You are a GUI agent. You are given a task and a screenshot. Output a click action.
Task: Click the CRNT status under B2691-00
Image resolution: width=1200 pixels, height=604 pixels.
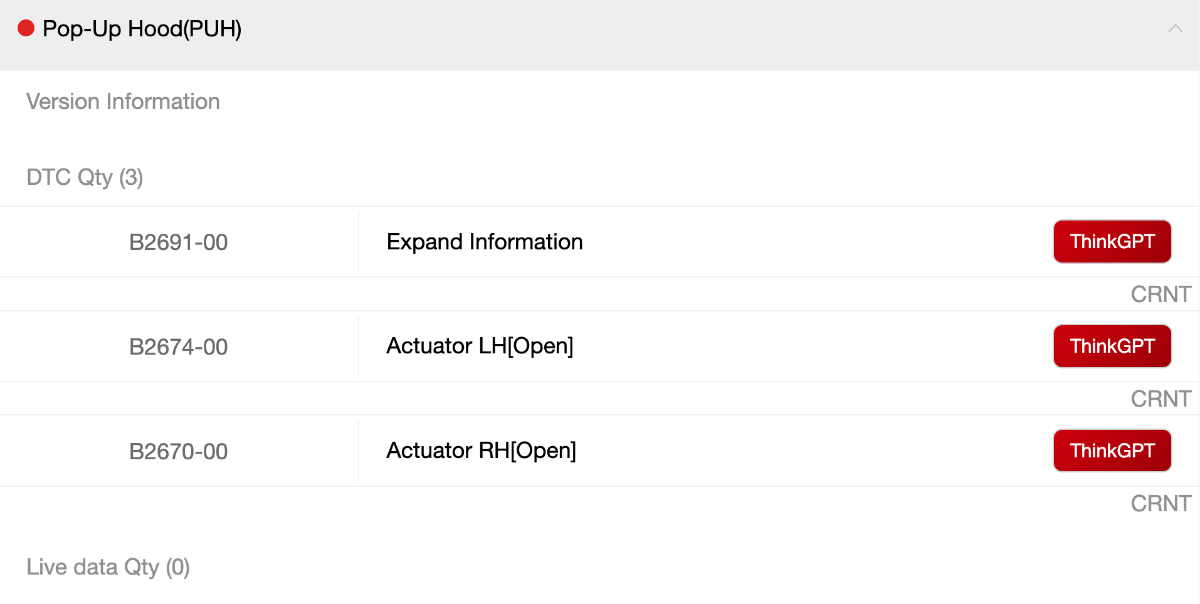coord(1161,294)
